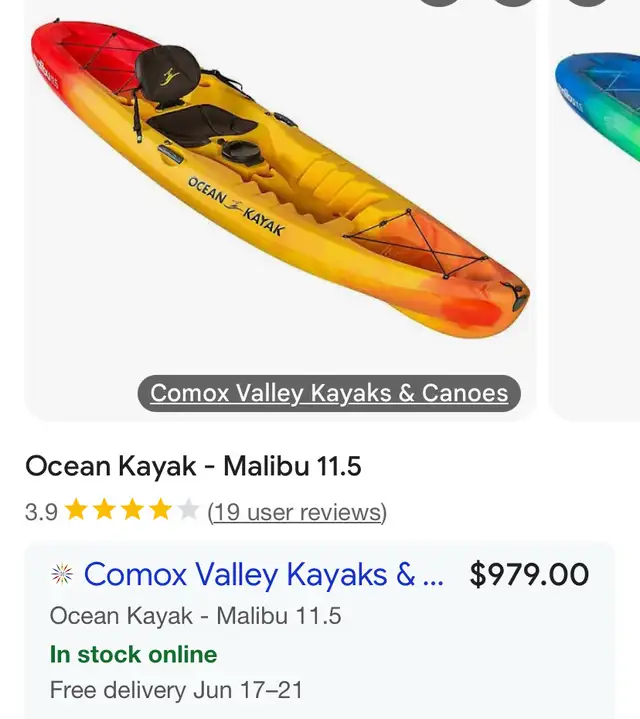Tap the OCEAN KAYAK logo on the hull
The height and width of the screenshot is (719, 640).
[x=236, y=206]
